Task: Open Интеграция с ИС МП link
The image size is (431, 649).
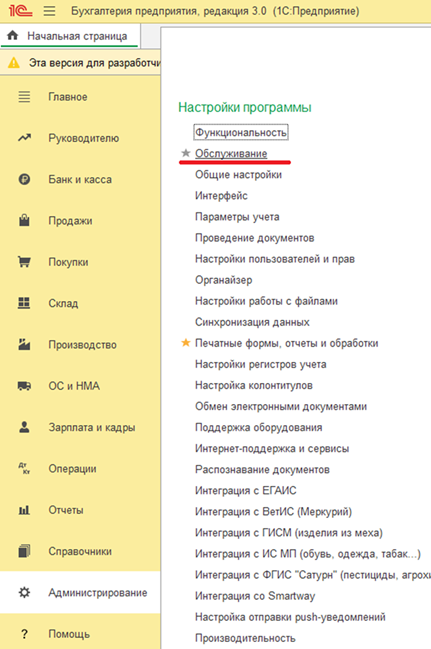Action: (x=308, y=554)
